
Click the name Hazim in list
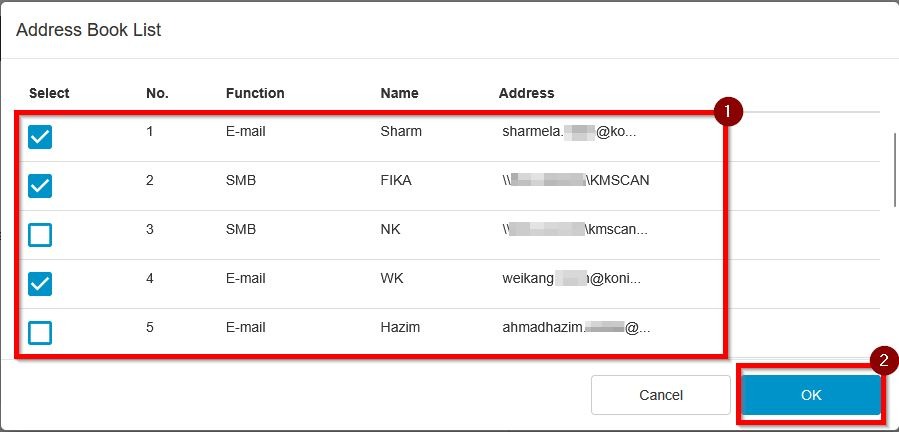click(401, 326)
